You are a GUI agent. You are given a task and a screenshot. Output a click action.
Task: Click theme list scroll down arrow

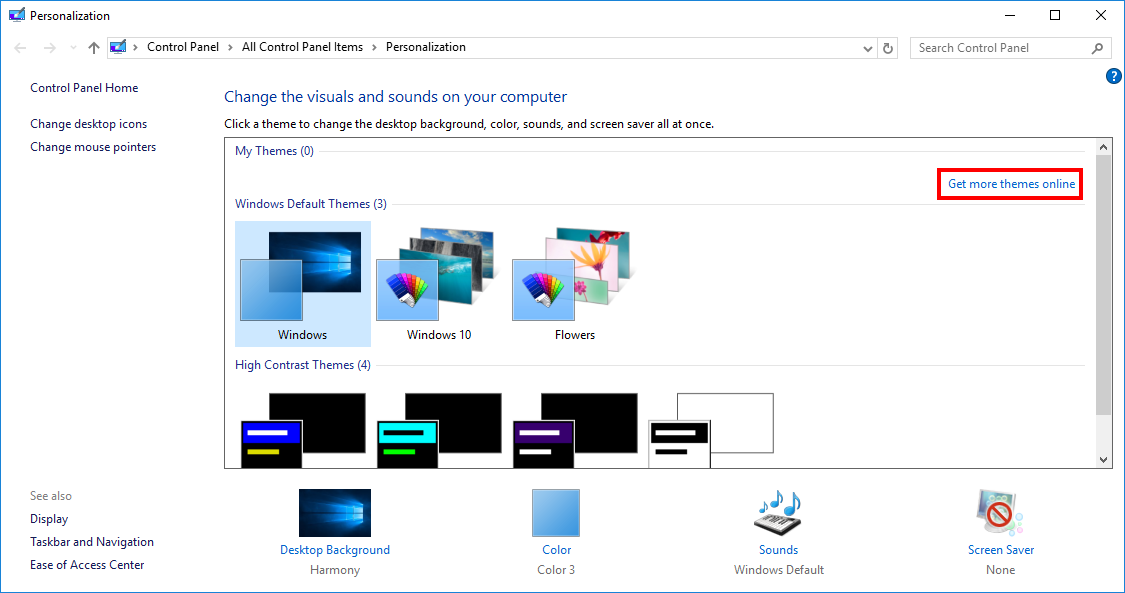point(1103,460)
